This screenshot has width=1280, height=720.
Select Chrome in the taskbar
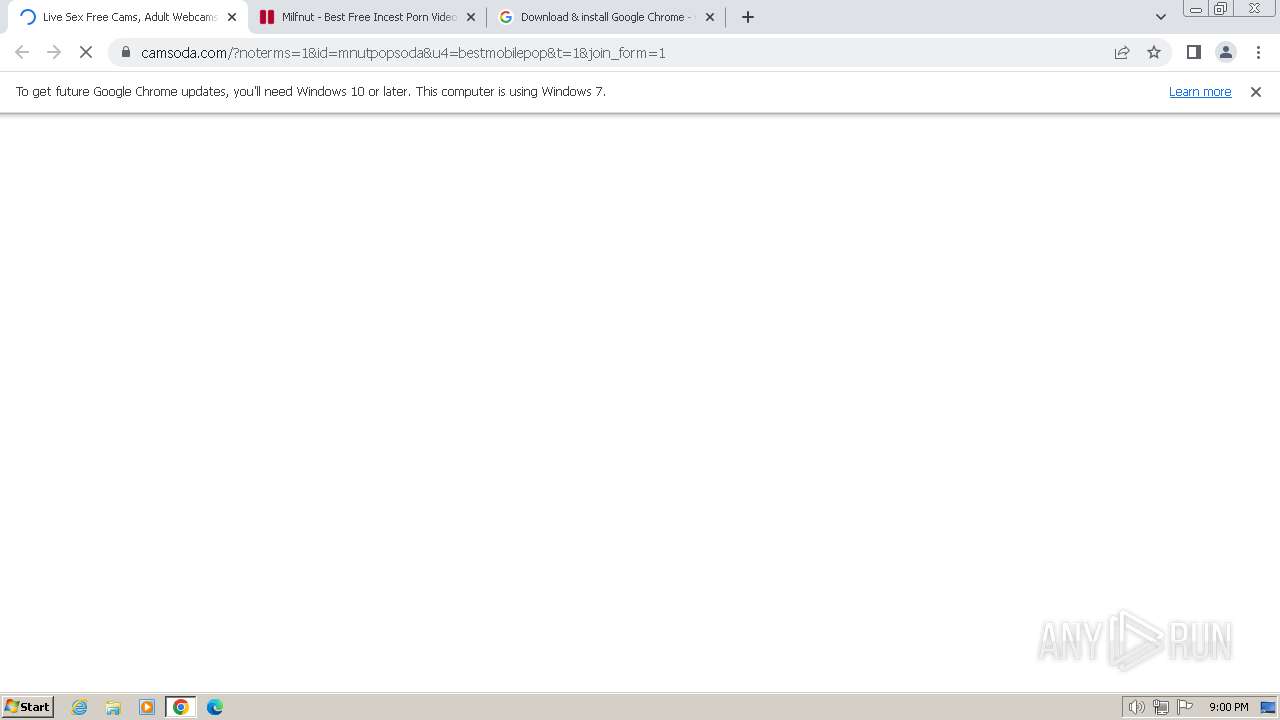181,707
